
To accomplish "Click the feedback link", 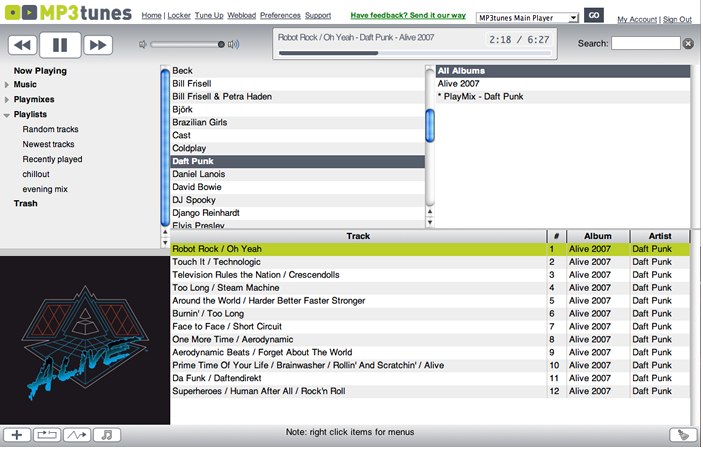I will (407, 16).
